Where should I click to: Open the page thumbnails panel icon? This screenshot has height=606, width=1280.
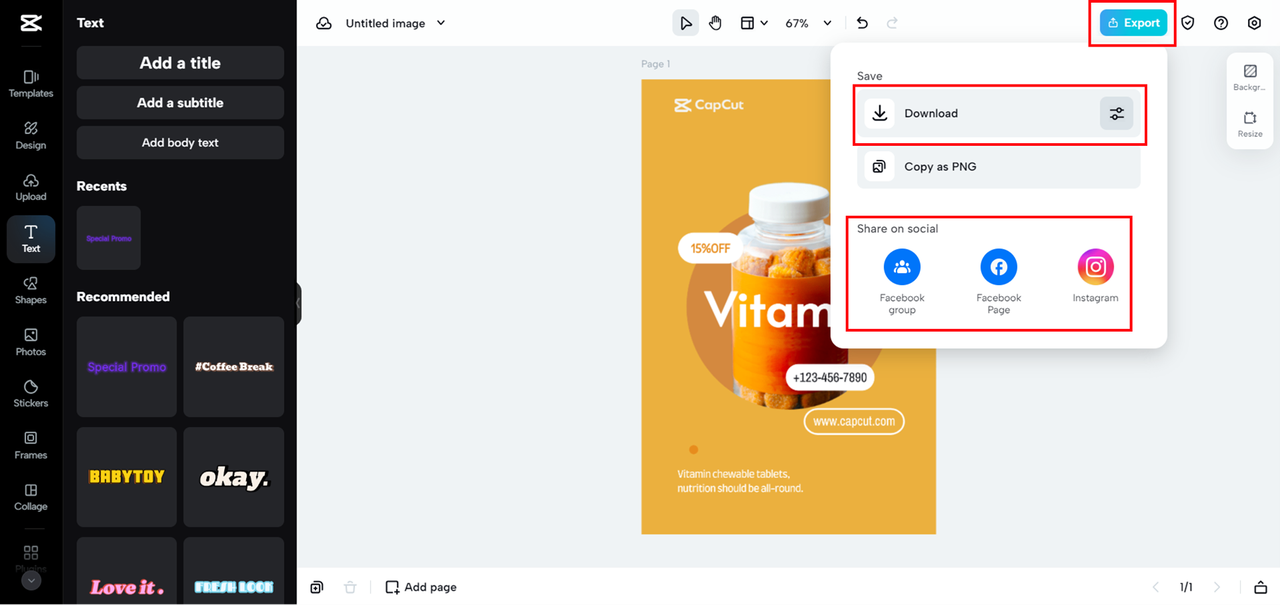1261,587
